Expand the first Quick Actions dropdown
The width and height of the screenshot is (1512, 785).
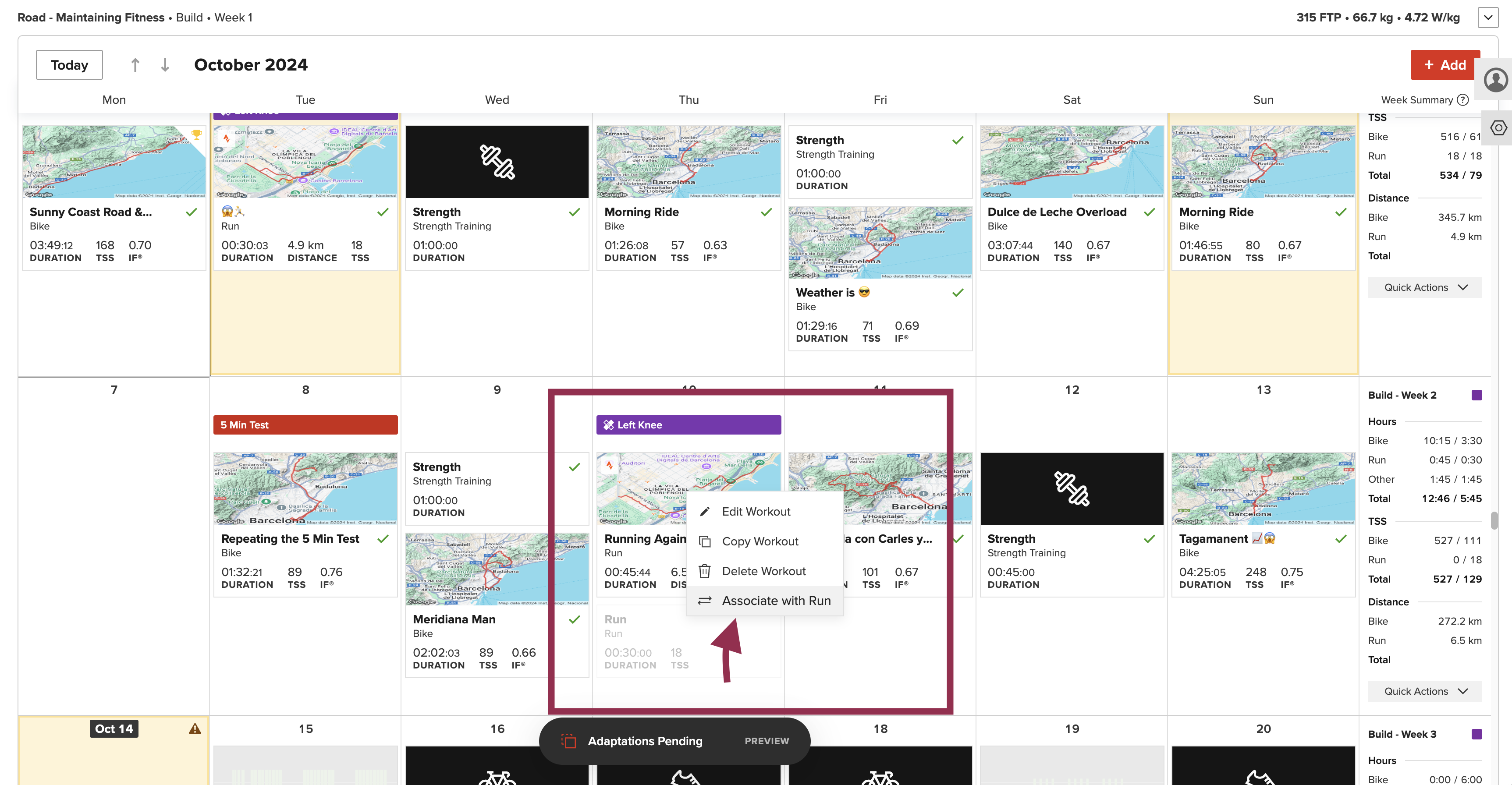pos(1424,287)
